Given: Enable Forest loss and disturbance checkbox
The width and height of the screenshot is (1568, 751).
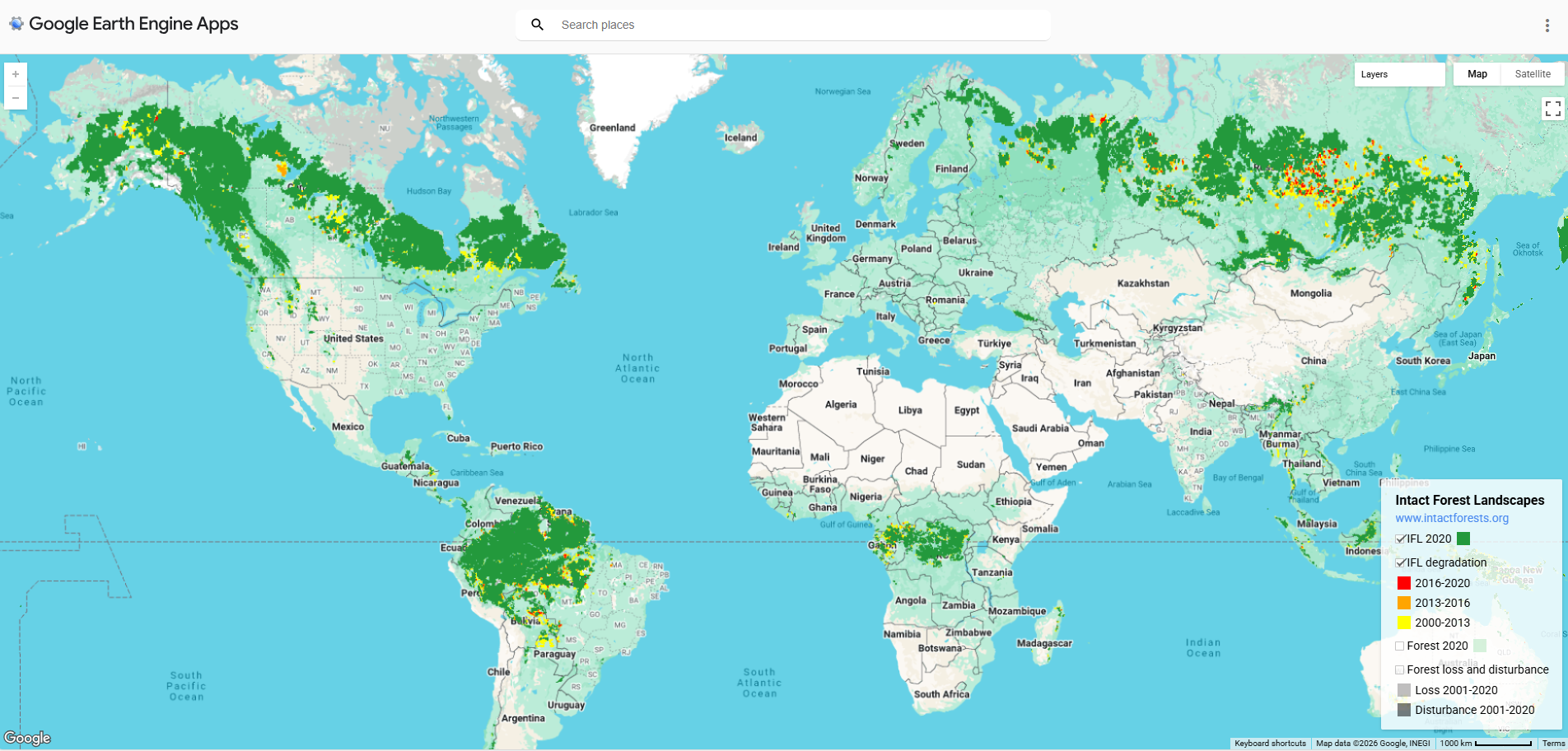Looking at the screenshot, I should tap(1400, 670).
